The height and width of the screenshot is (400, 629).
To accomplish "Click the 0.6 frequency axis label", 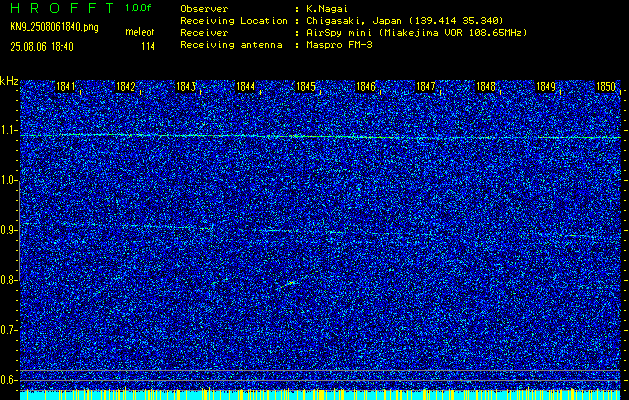I will click(x=8, y=380).
